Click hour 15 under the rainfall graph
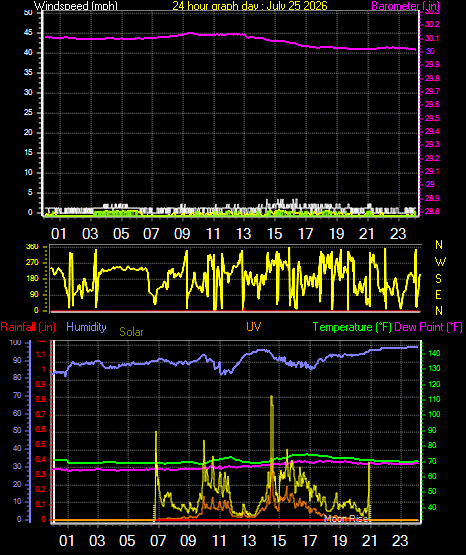The image size is (466, 555). coord(278,541)
